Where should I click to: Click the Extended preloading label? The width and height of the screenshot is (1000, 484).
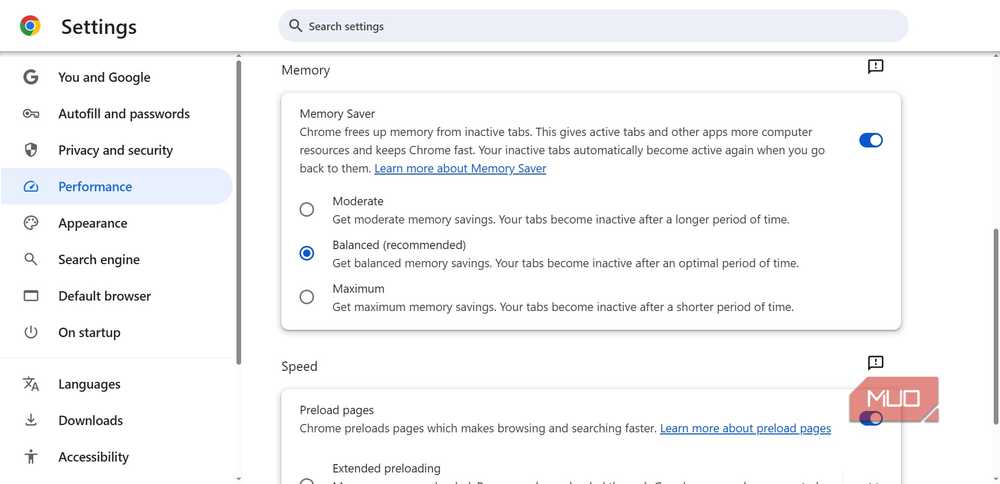click(386, 468)
